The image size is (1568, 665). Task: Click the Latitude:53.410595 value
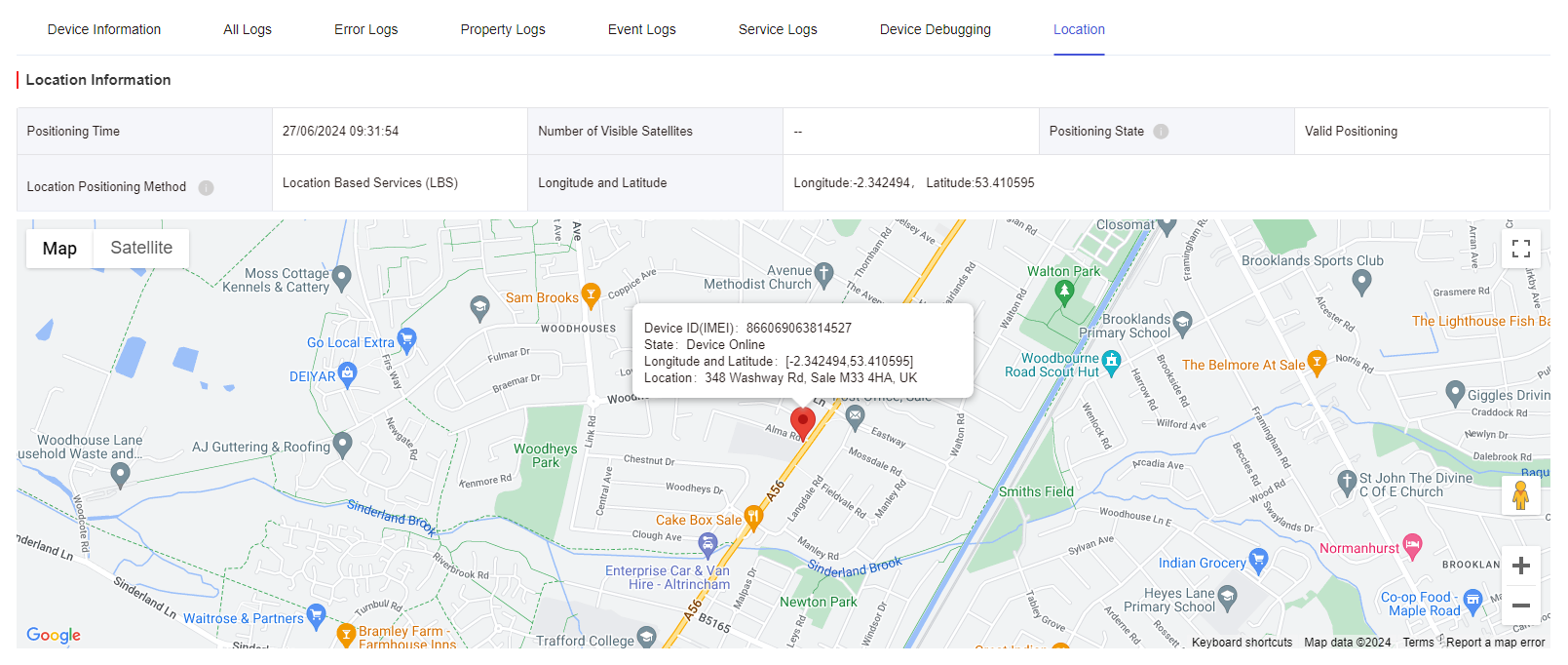tap(980, 182)
